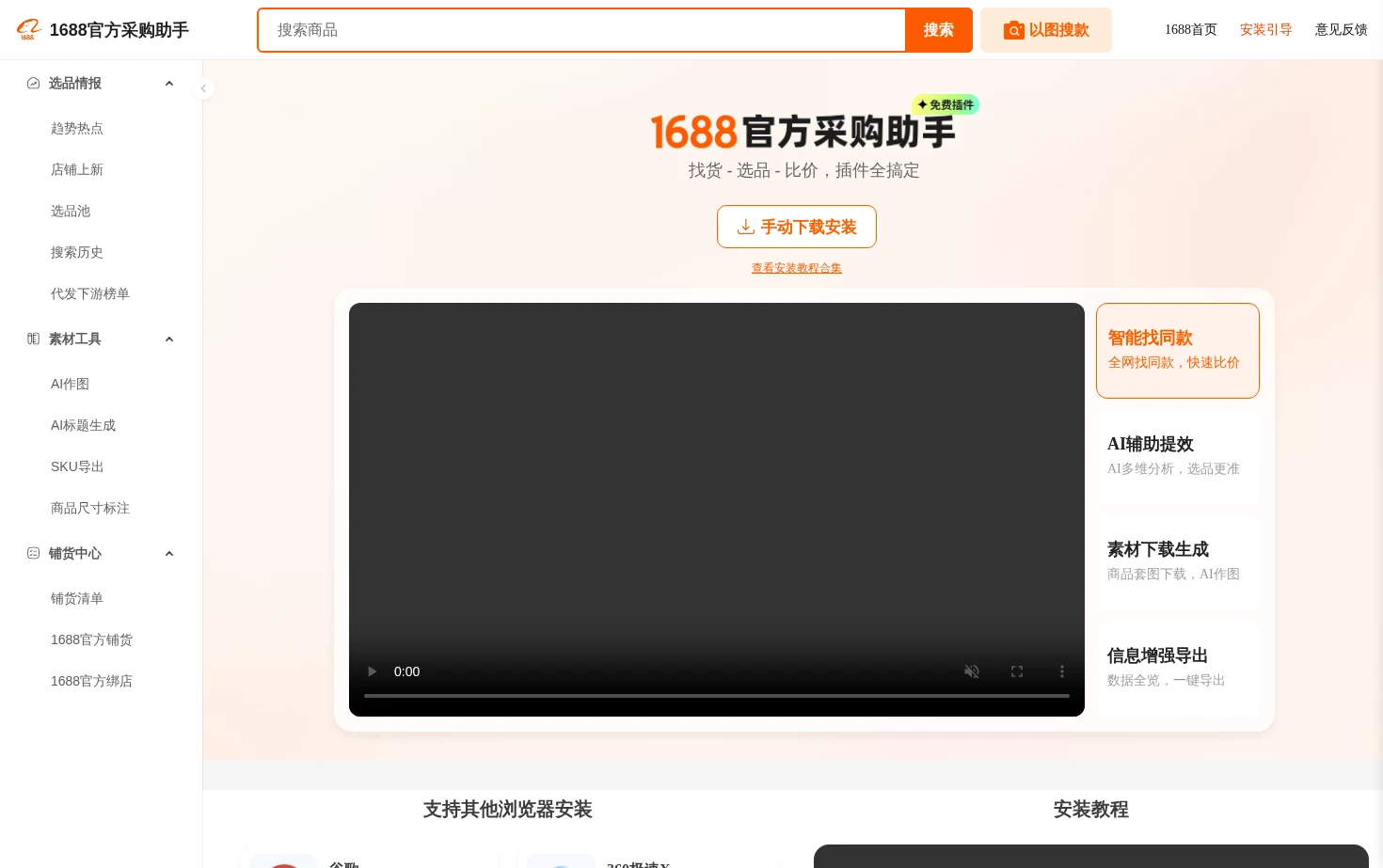The width and height of the screenshot is (1383, 868).
Task: Click the 1688官方采购助手 header title
Action: click(x=119, y=30)
